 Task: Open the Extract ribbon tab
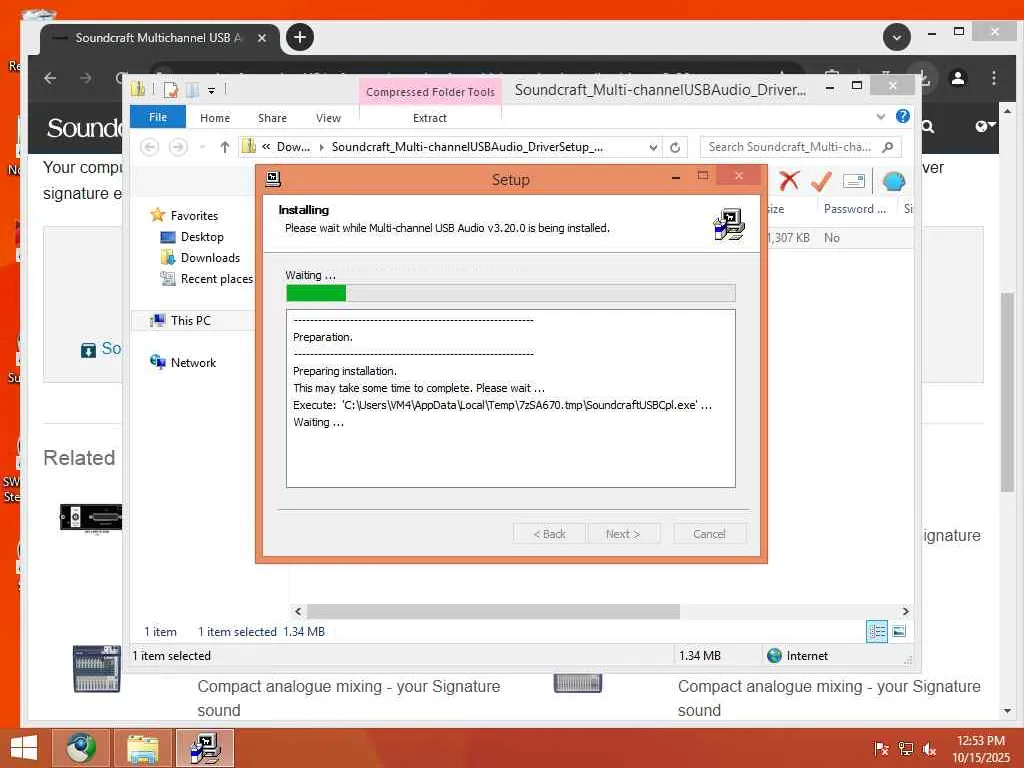430,118
